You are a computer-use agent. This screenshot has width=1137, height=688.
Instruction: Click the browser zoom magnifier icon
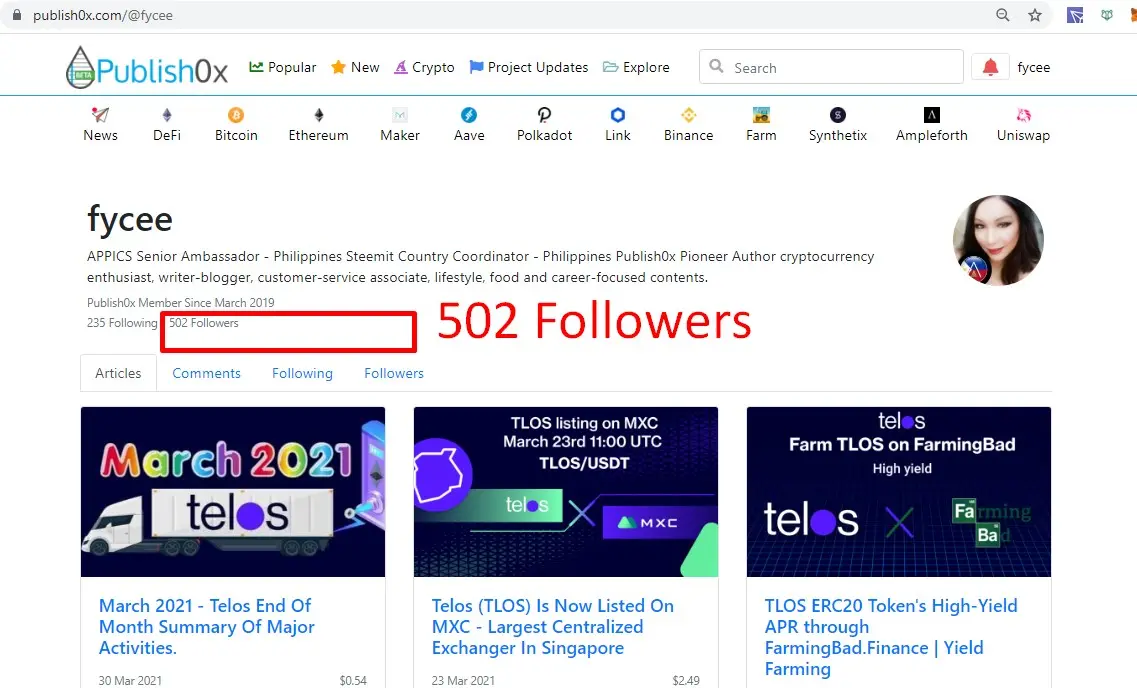click(1003, 14)
